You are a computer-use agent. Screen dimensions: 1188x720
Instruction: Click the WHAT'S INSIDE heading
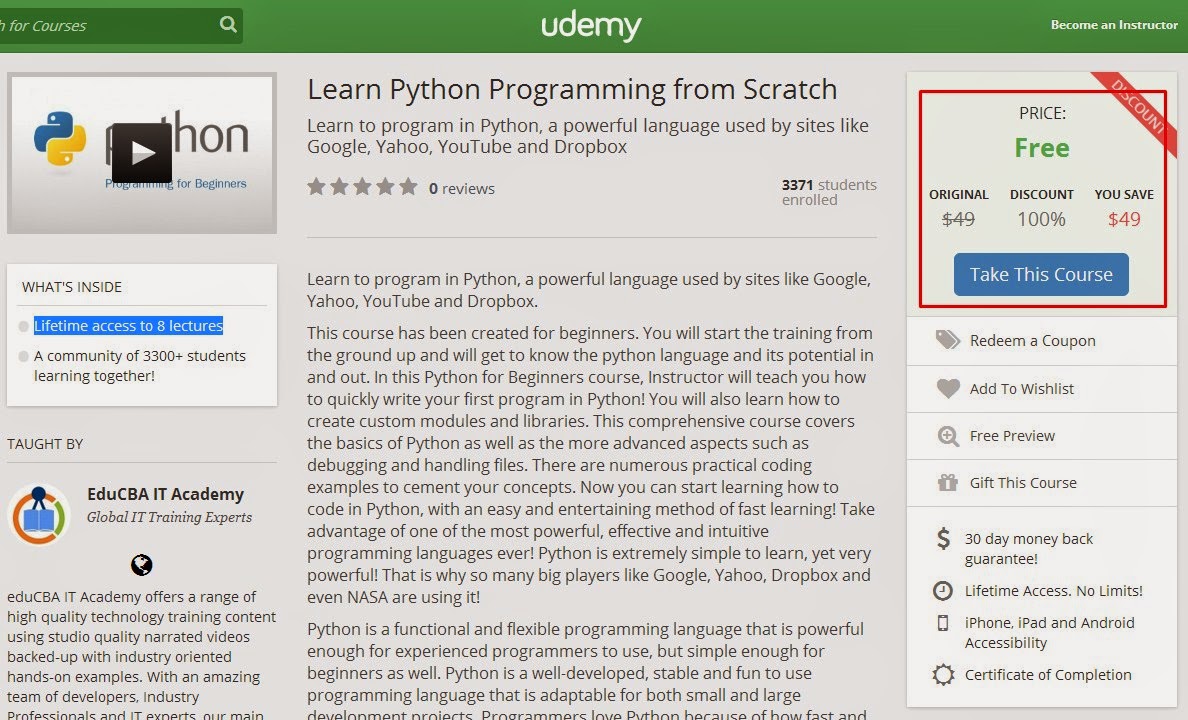(72, 287)
